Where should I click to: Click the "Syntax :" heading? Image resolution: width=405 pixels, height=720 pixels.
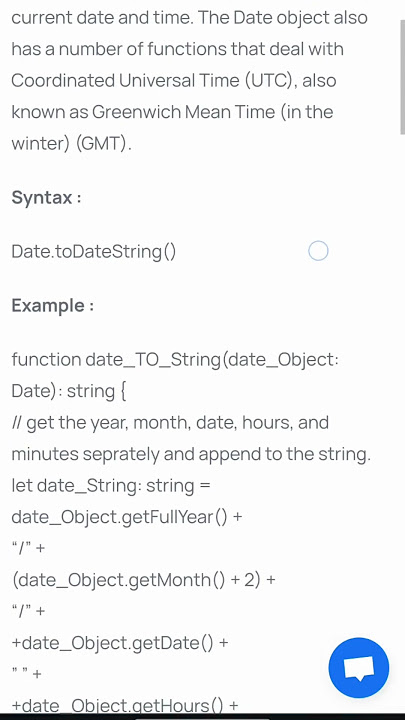[x=46, y=197]
